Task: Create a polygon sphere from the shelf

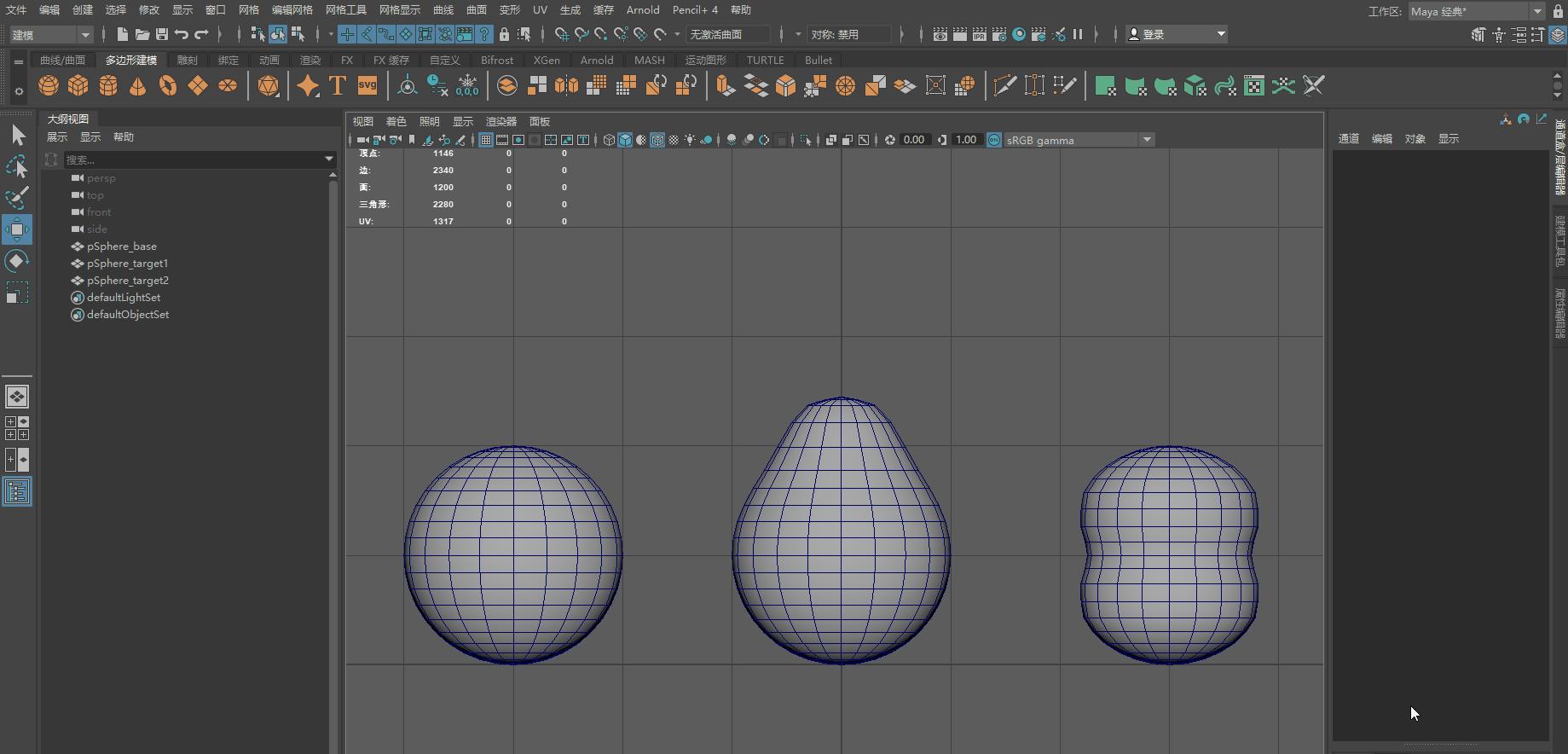Action: point(49,86)
